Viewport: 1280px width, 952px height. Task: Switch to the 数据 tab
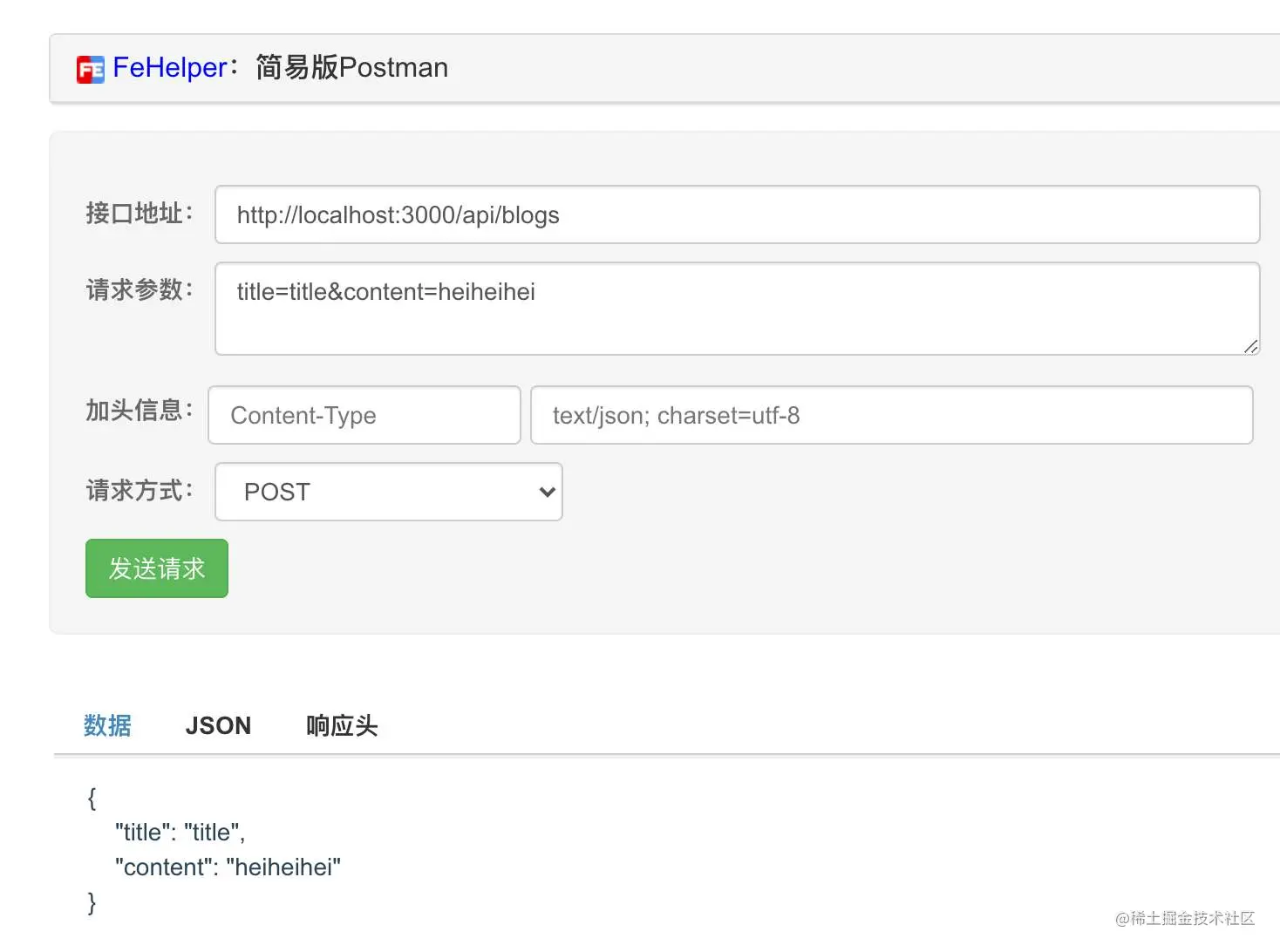(107, 725)
